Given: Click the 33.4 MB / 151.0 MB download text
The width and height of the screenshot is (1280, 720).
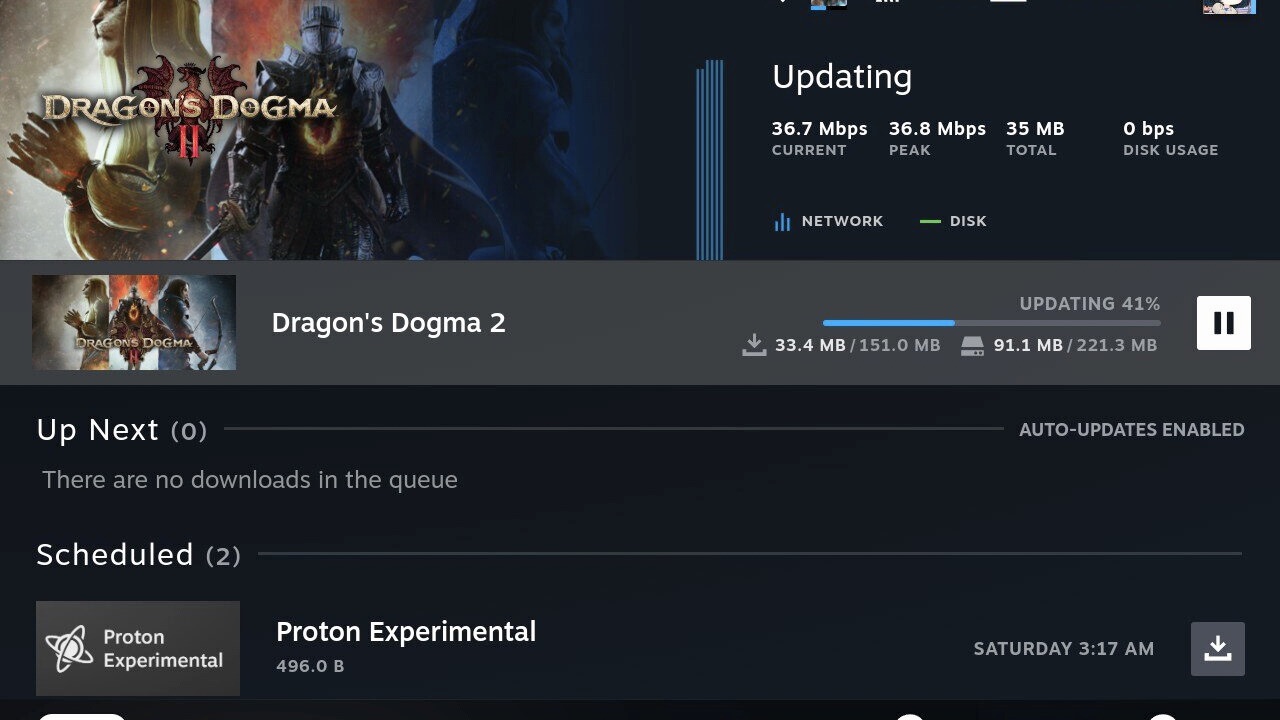Looking at the screenshot, I should click(x=858, y=346).
